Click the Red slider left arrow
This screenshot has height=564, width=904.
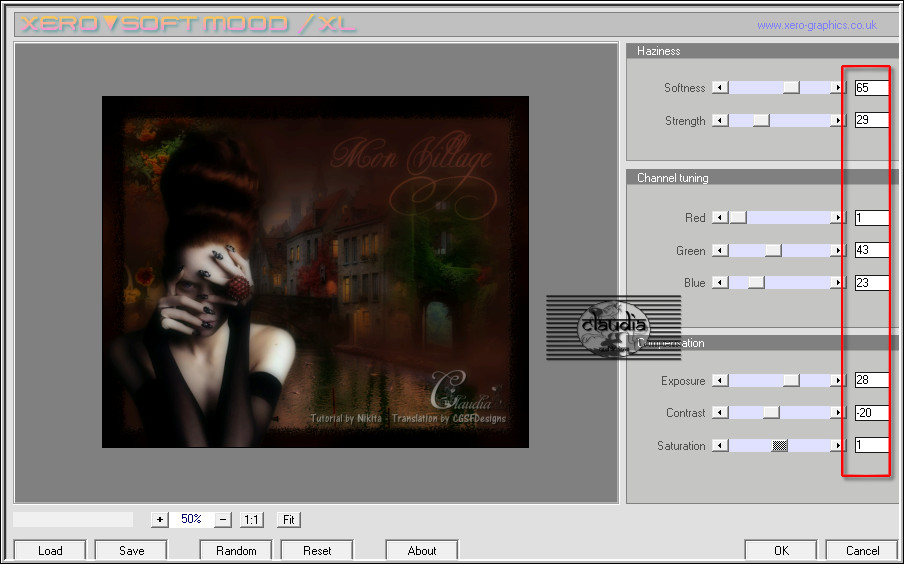[720, 217]
